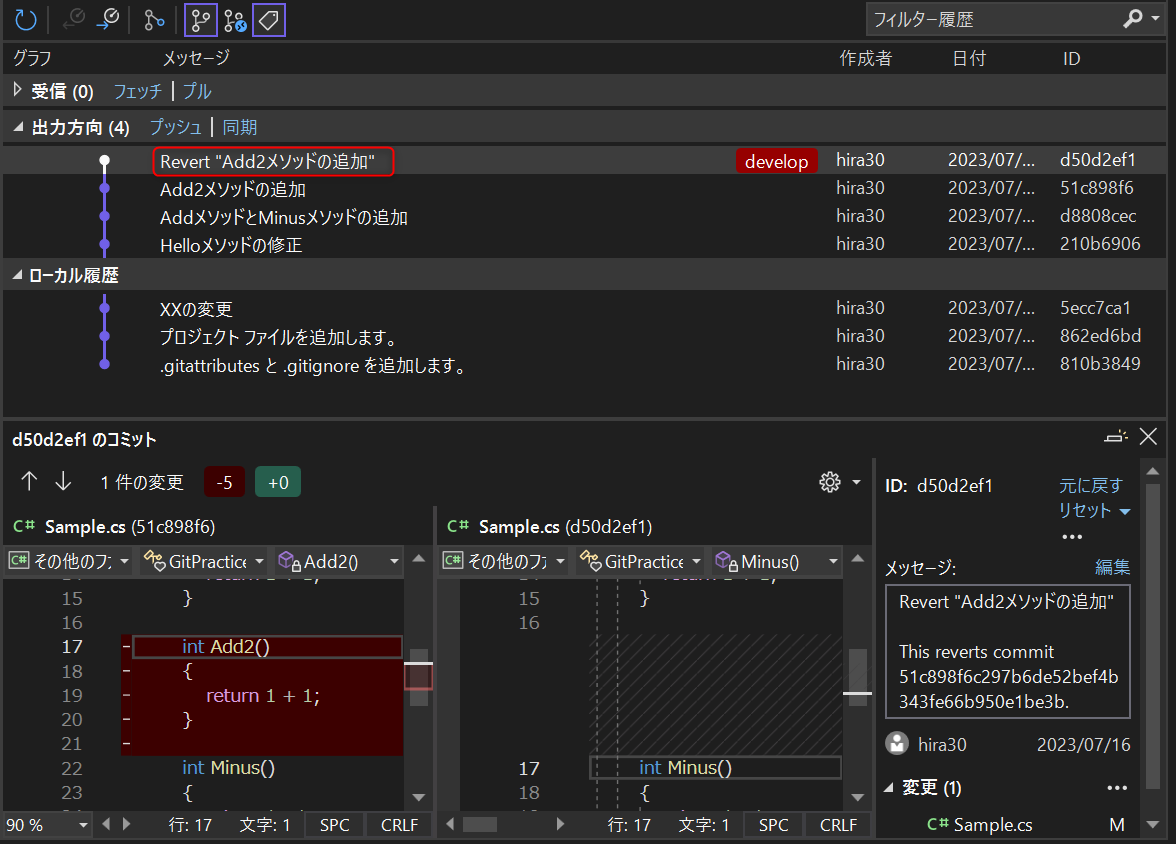Screen dimensions: 1176x844
Task: Click the fetch incoming commits toolbar icon
Action: [x=74, y=20]
